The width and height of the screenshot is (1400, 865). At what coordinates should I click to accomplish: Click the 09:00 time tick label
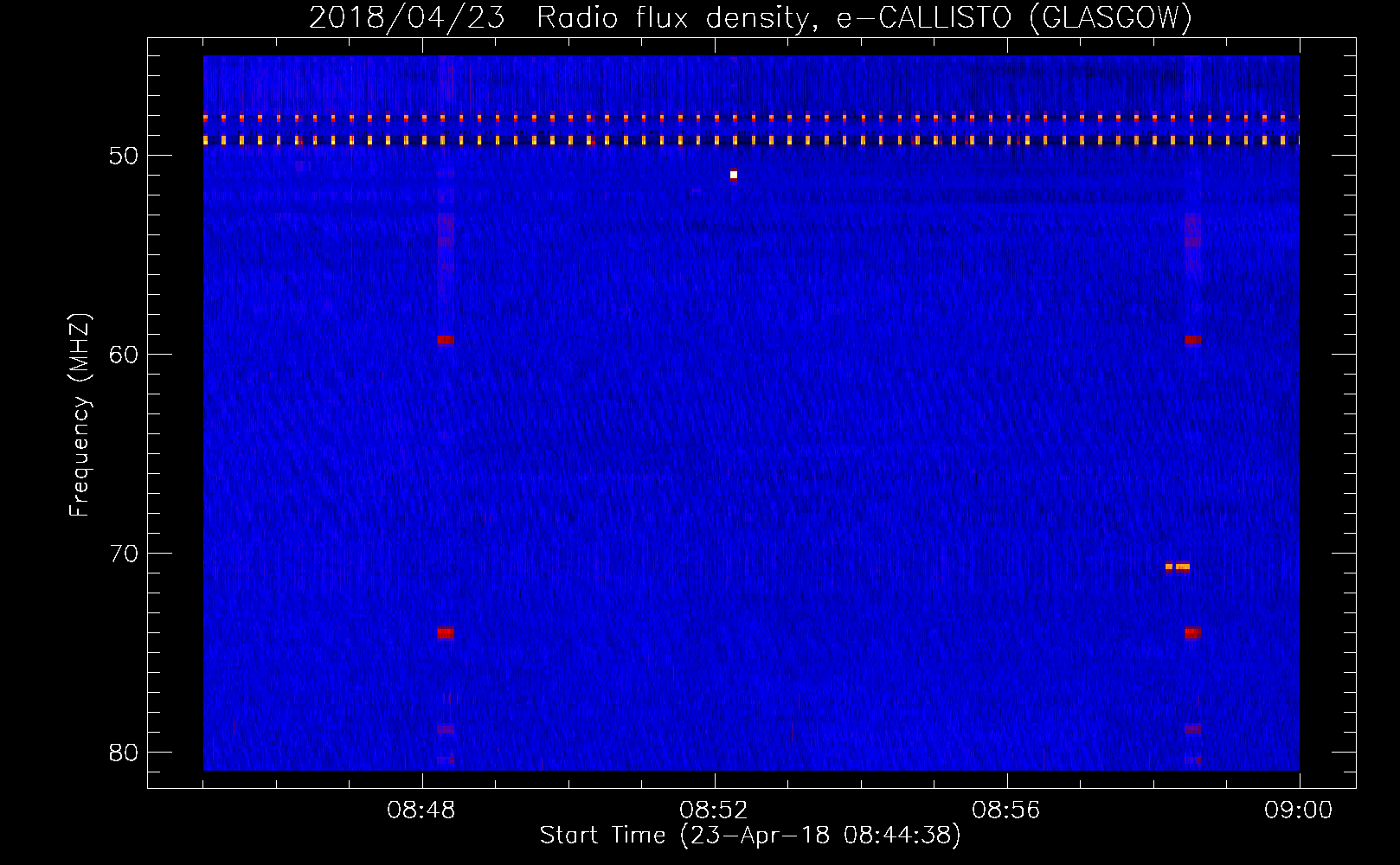point(1298,811)
